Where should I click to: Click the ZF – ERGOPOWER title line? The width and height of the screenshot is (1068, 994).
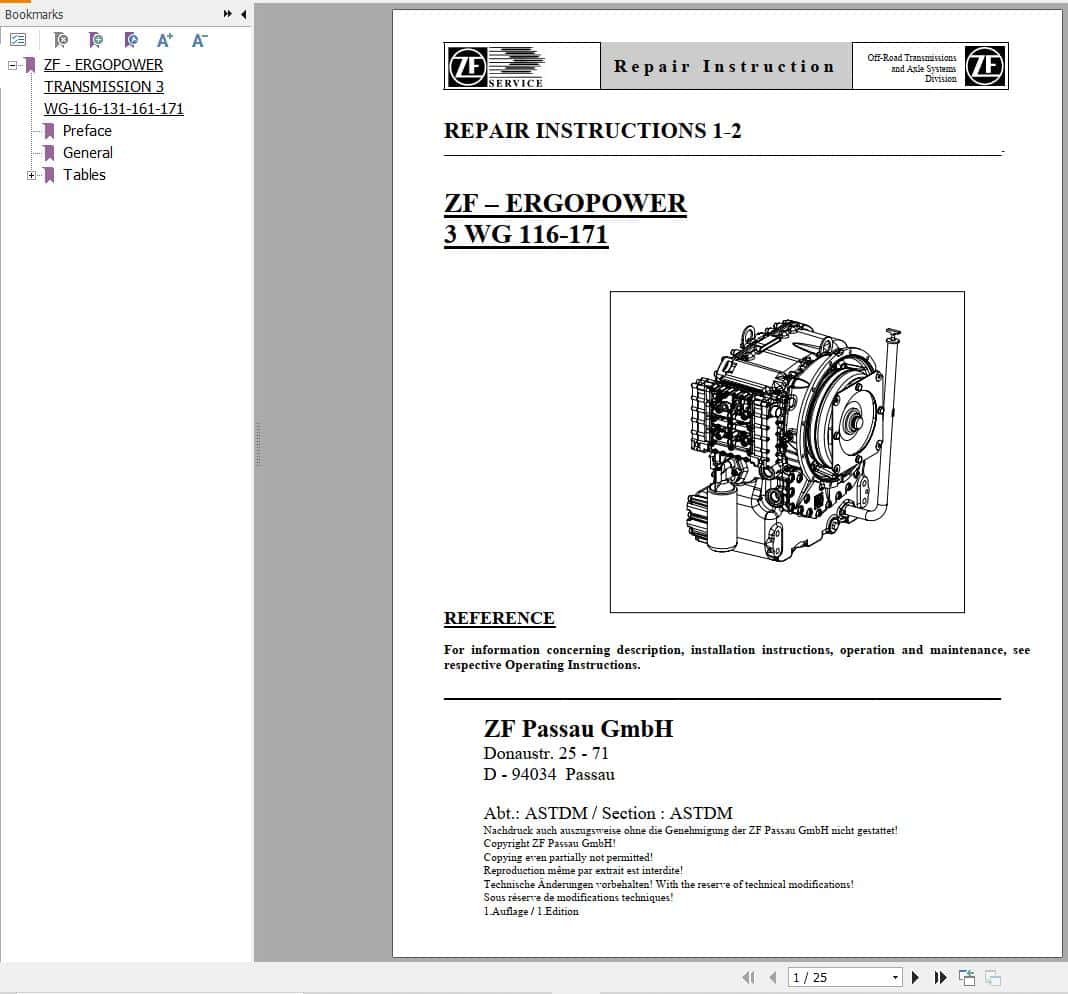tap(565, 203)
